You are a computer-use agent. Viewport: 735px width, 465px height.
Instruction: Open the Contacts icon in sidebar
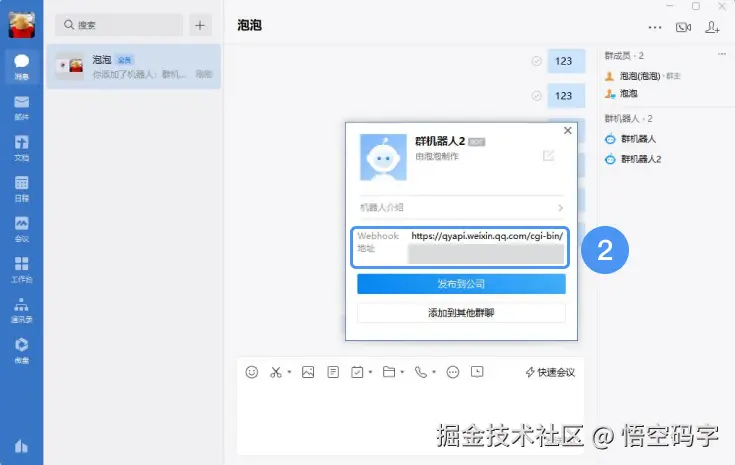pyautogui.click(x=22, y=310)
